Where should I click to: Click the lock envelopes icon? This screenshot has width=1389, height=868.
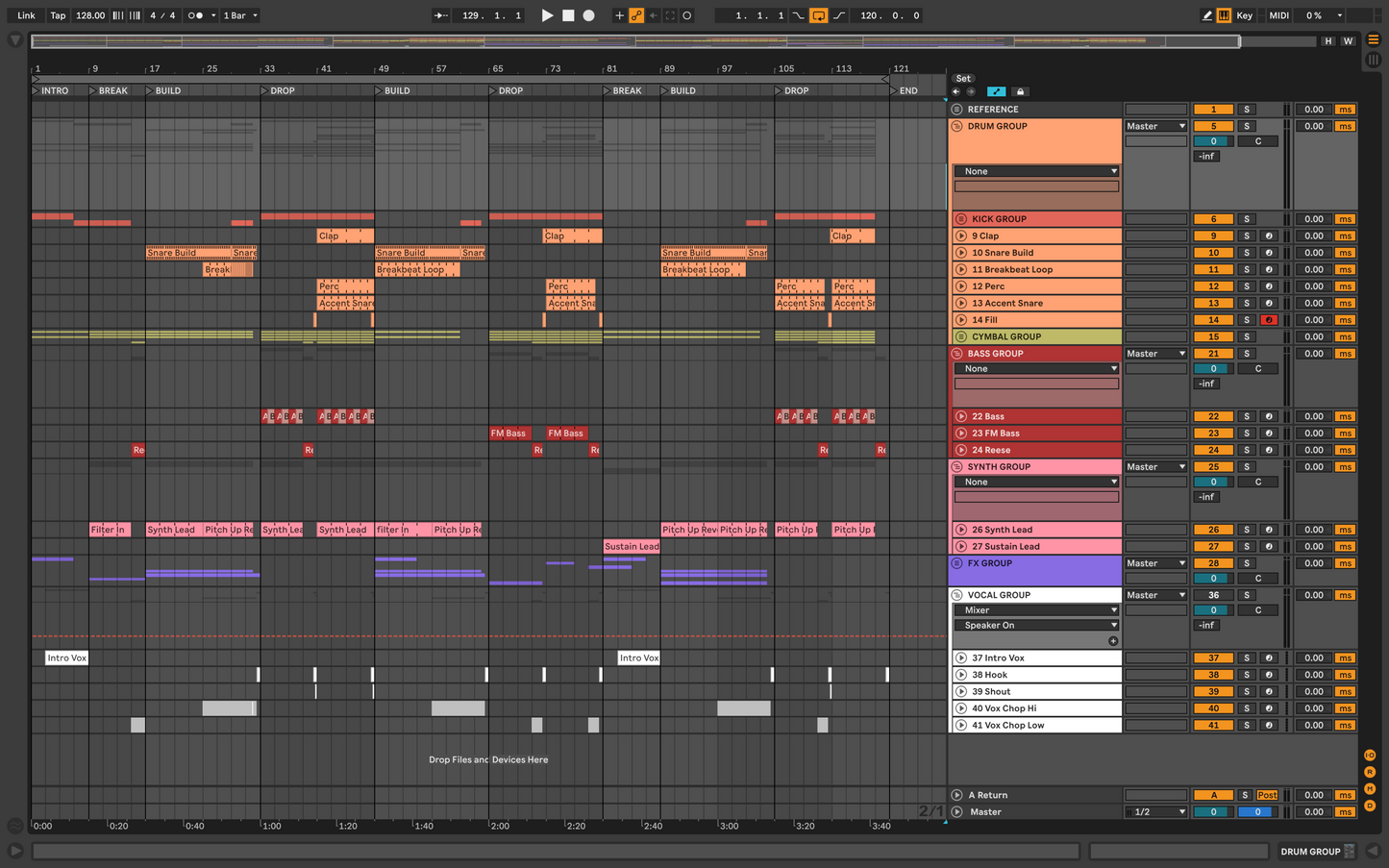(1020, 92)
